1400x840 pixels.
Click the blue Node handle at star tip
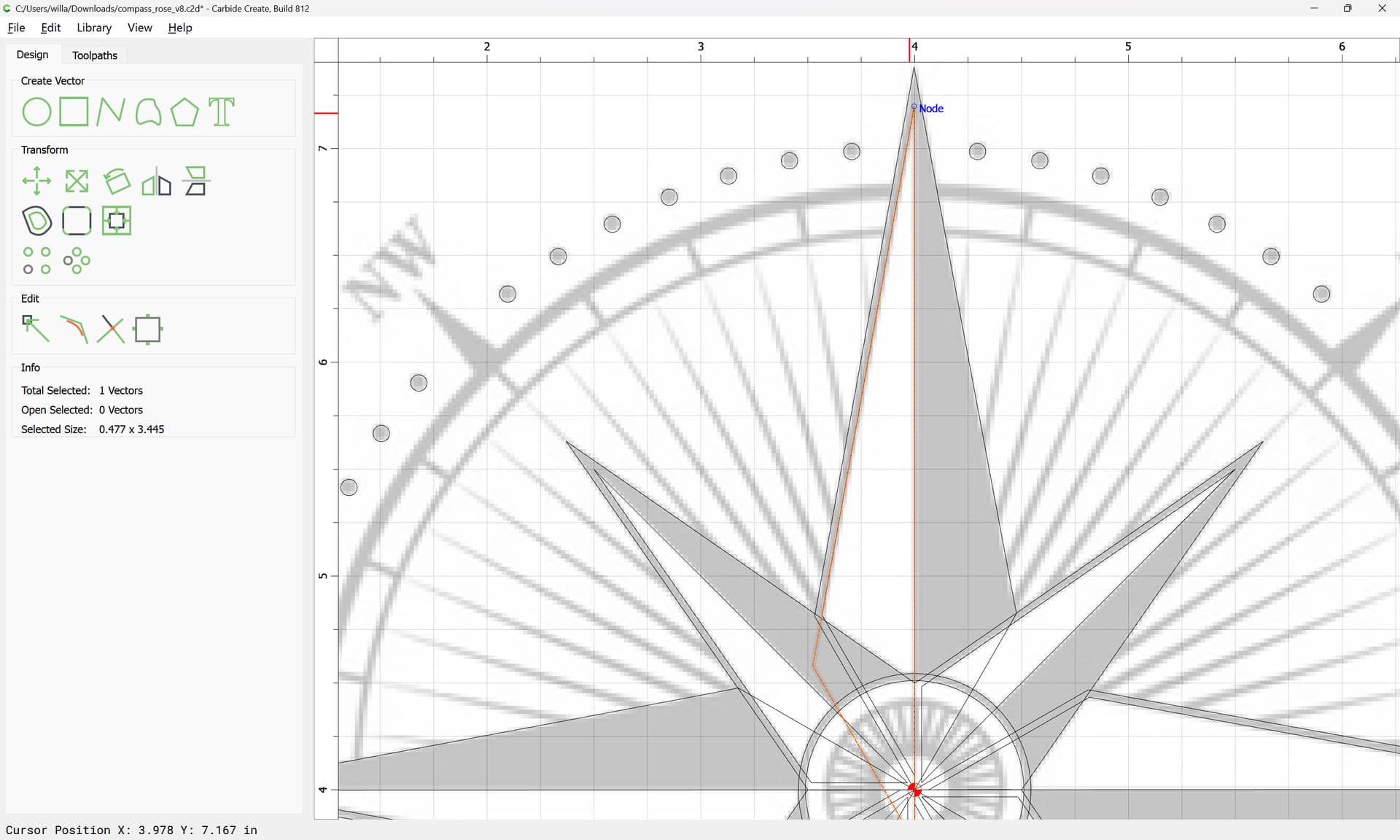click(x=914, y=107)
